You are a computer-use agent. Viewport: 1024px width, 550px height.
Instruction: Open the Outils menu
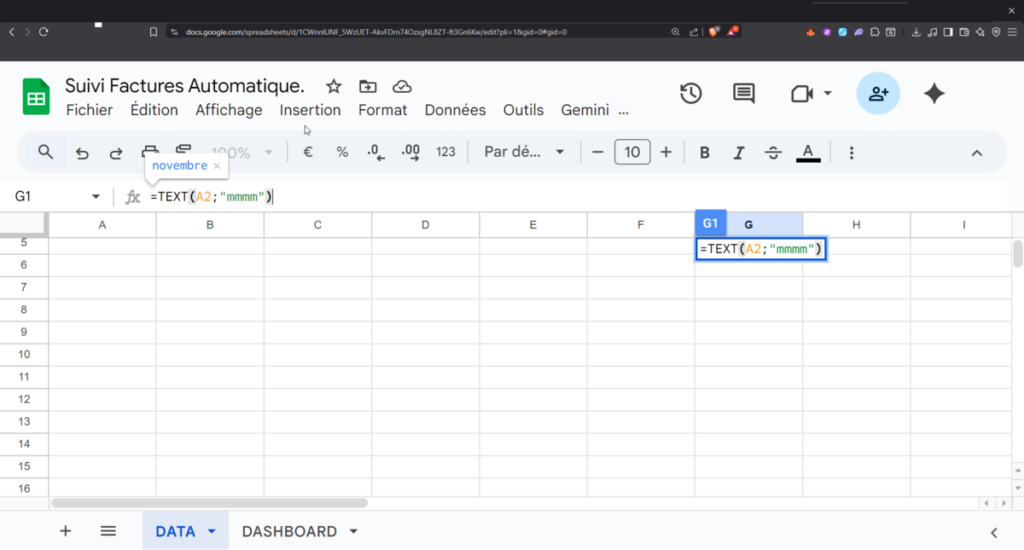(523, 110)
